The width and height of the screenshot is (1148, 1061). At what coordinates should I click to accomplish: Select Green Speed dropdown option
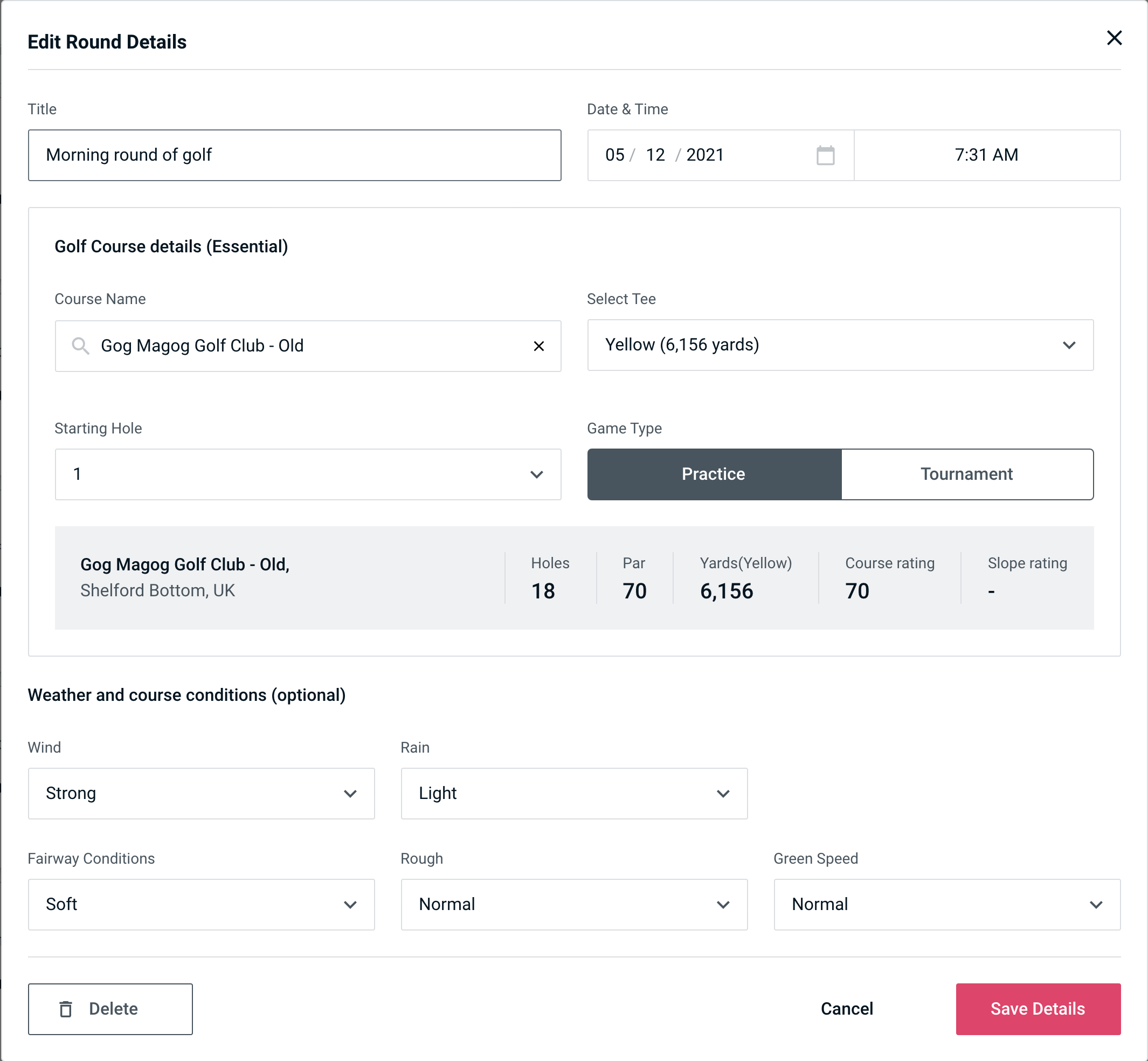946,904
